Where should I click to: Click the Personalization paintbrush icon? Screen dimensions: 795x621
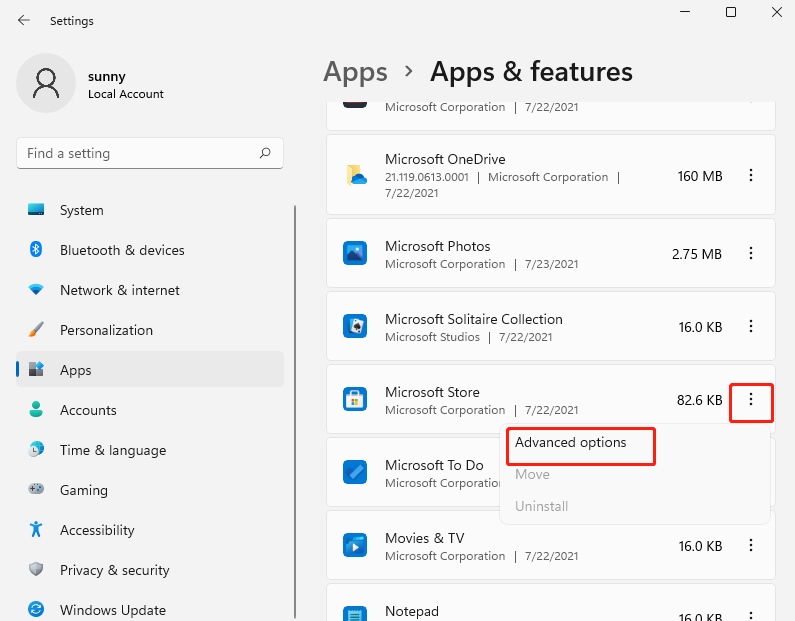coord(36,330)
